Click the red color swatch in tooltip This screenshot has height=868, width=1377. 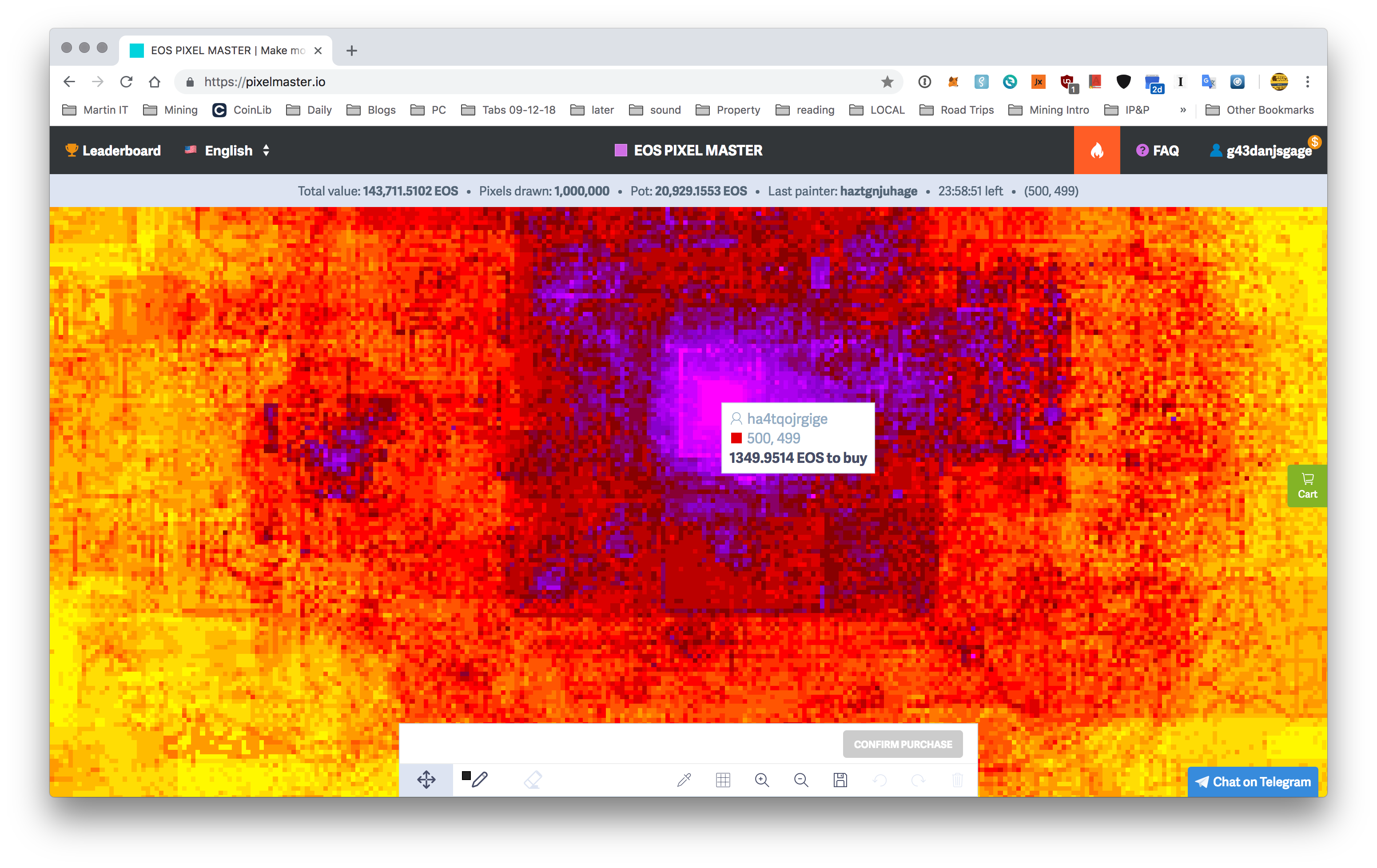pyautogui.click(x=736, y=438)
